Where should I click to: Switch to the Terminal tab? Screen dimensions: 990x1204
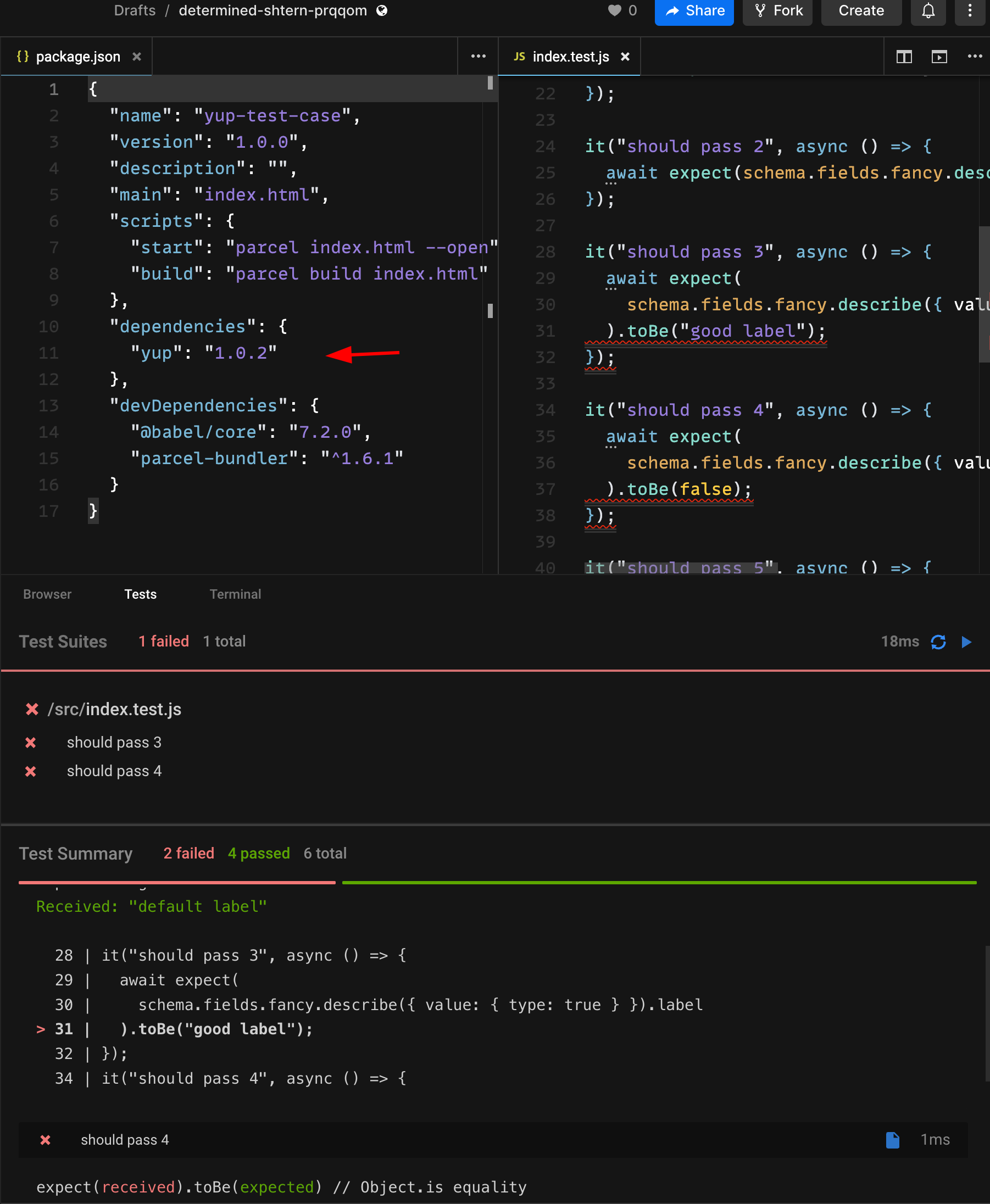click(235, 594)
